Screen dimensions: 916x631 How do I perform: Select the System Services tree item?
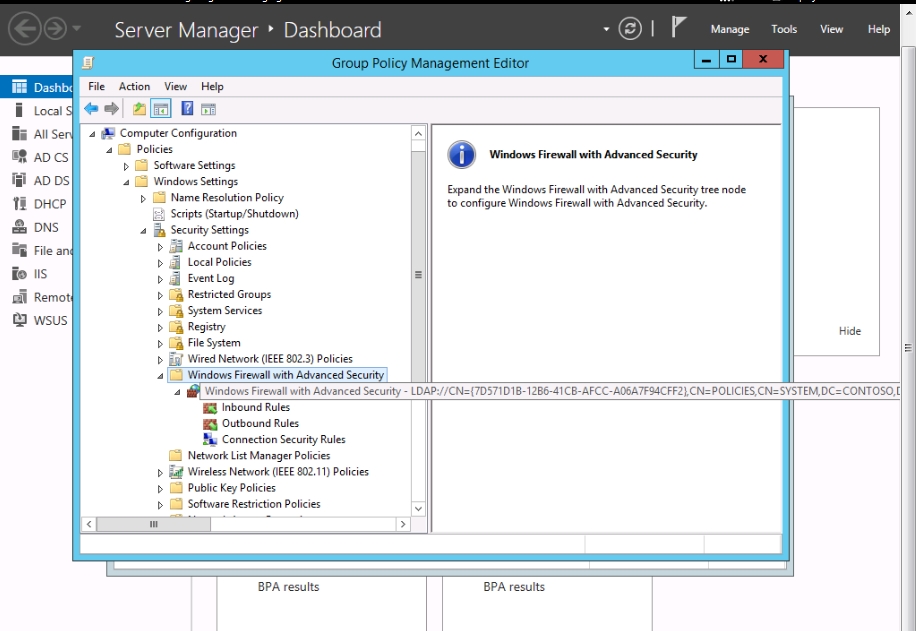(x=224, y=310)
